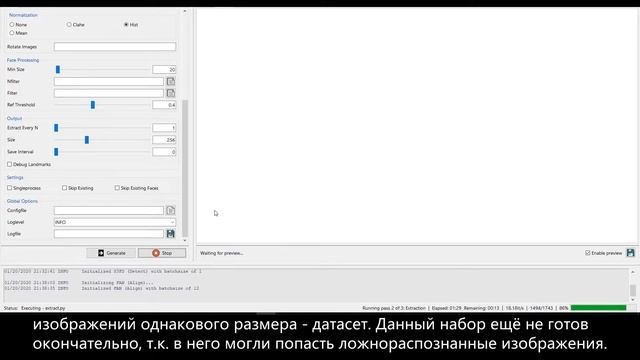Click the Extract Every N value box
Image resolution: width=640 pixels, height=360 pixels.
coord(164,128)
